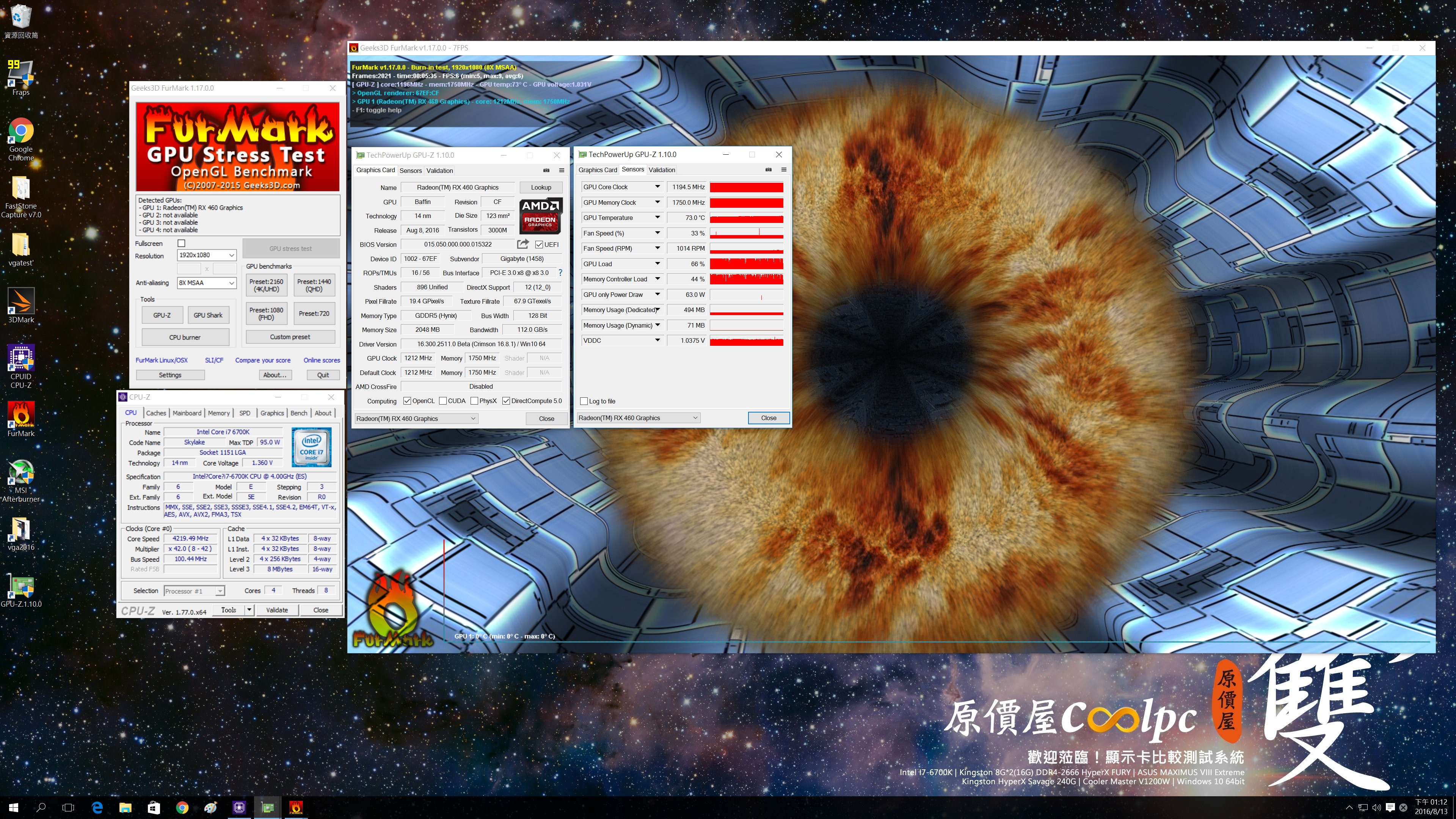This screenshot has width=1456, height=819.
Task: Enable Log to file checkbox
Action: (x=584, y=401)
